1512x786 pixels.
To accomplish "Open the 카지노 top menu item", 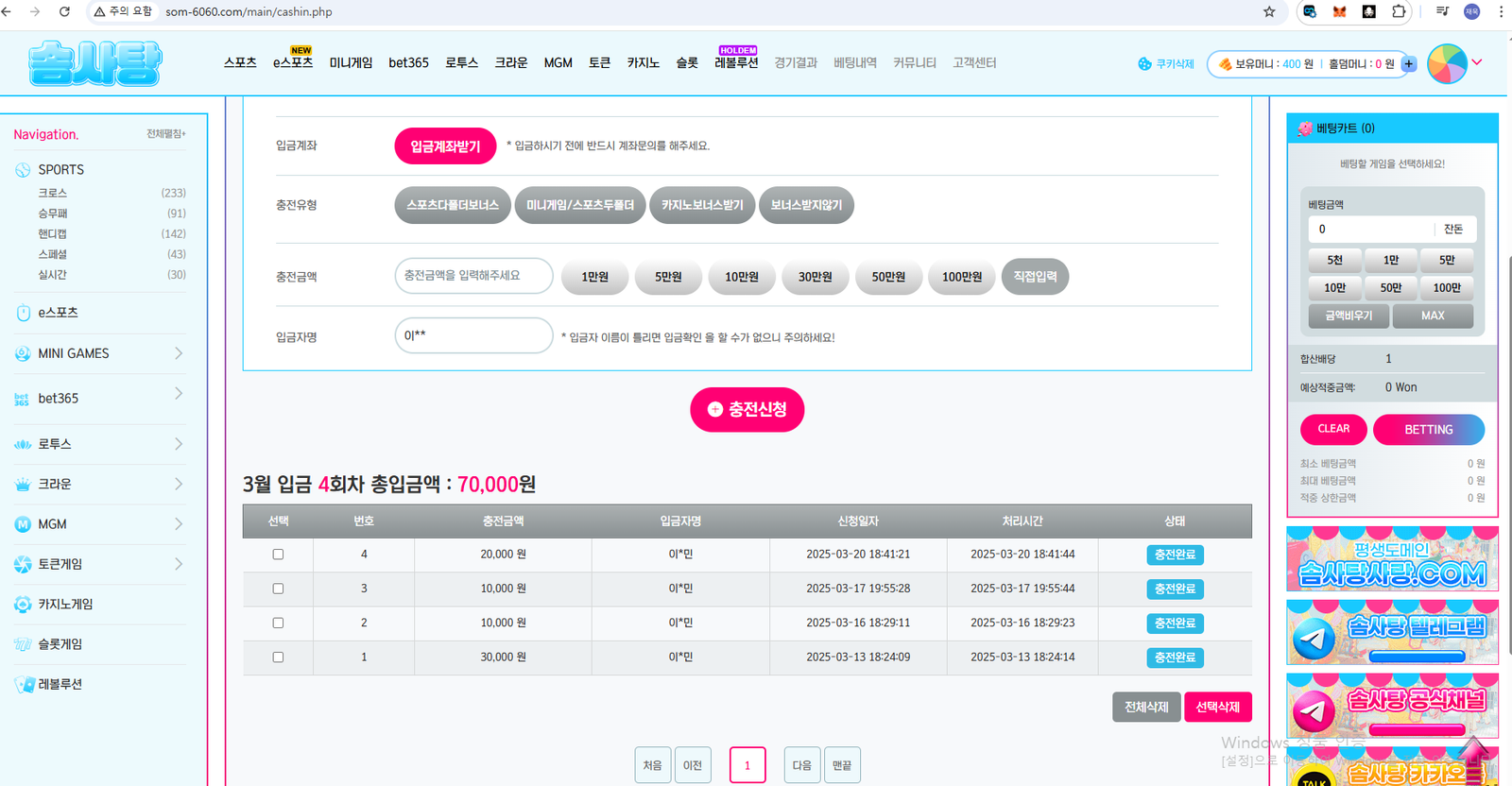I will pyautogui.click(x=643, y=63).
